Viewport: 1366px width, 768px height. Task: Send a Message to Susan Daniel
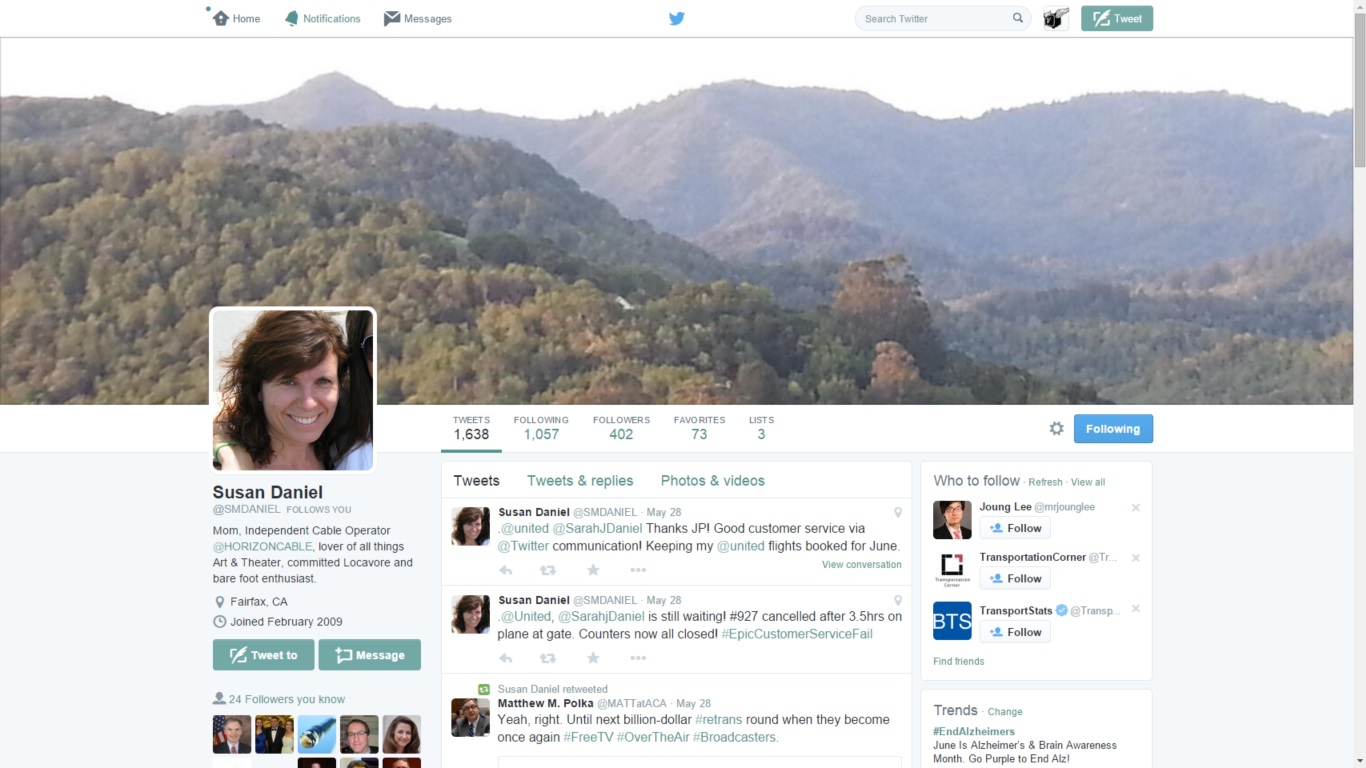point(370,655)
